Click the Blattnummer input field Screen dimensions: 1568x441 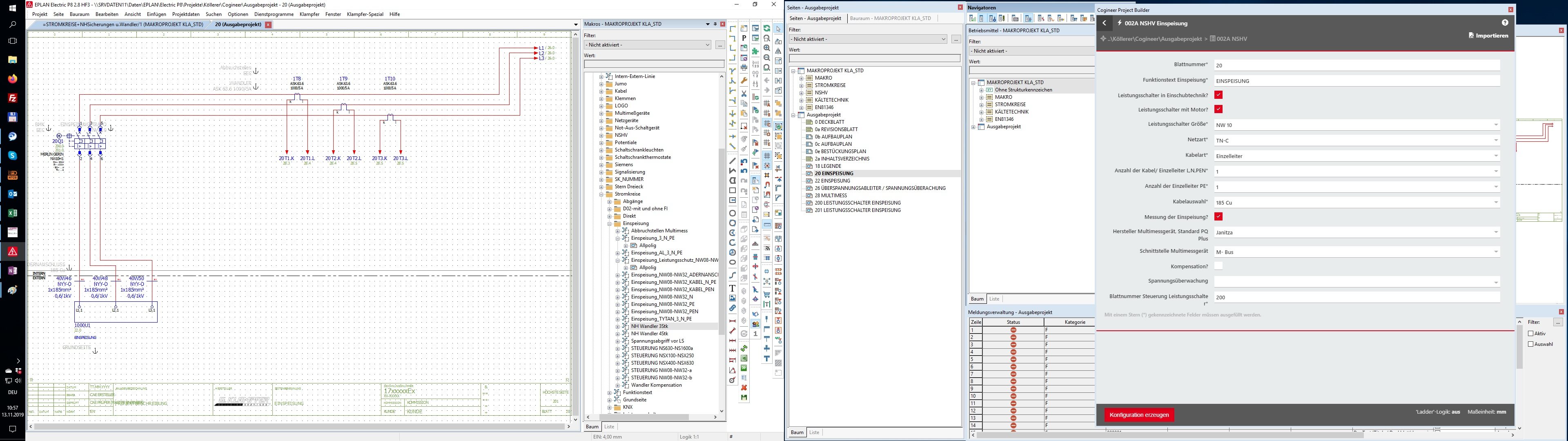(x=1356, y=65)
